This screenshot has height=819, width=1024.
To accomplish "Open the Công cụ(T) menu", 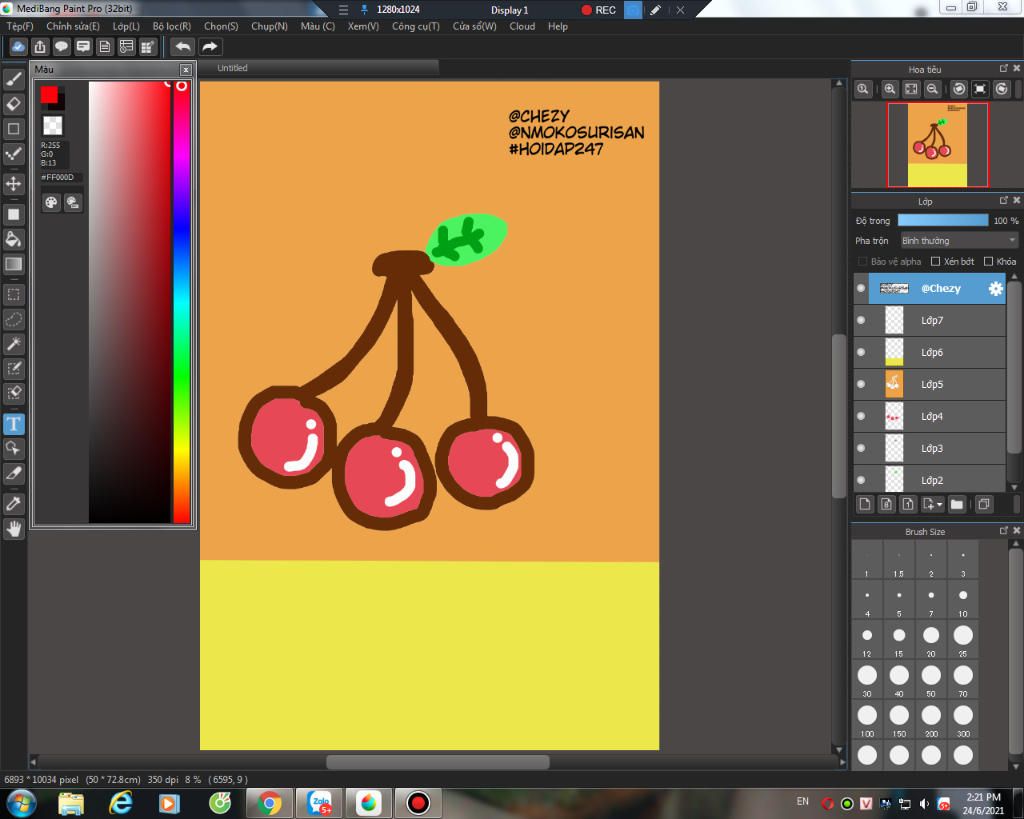I will click(x=415, y=26).
